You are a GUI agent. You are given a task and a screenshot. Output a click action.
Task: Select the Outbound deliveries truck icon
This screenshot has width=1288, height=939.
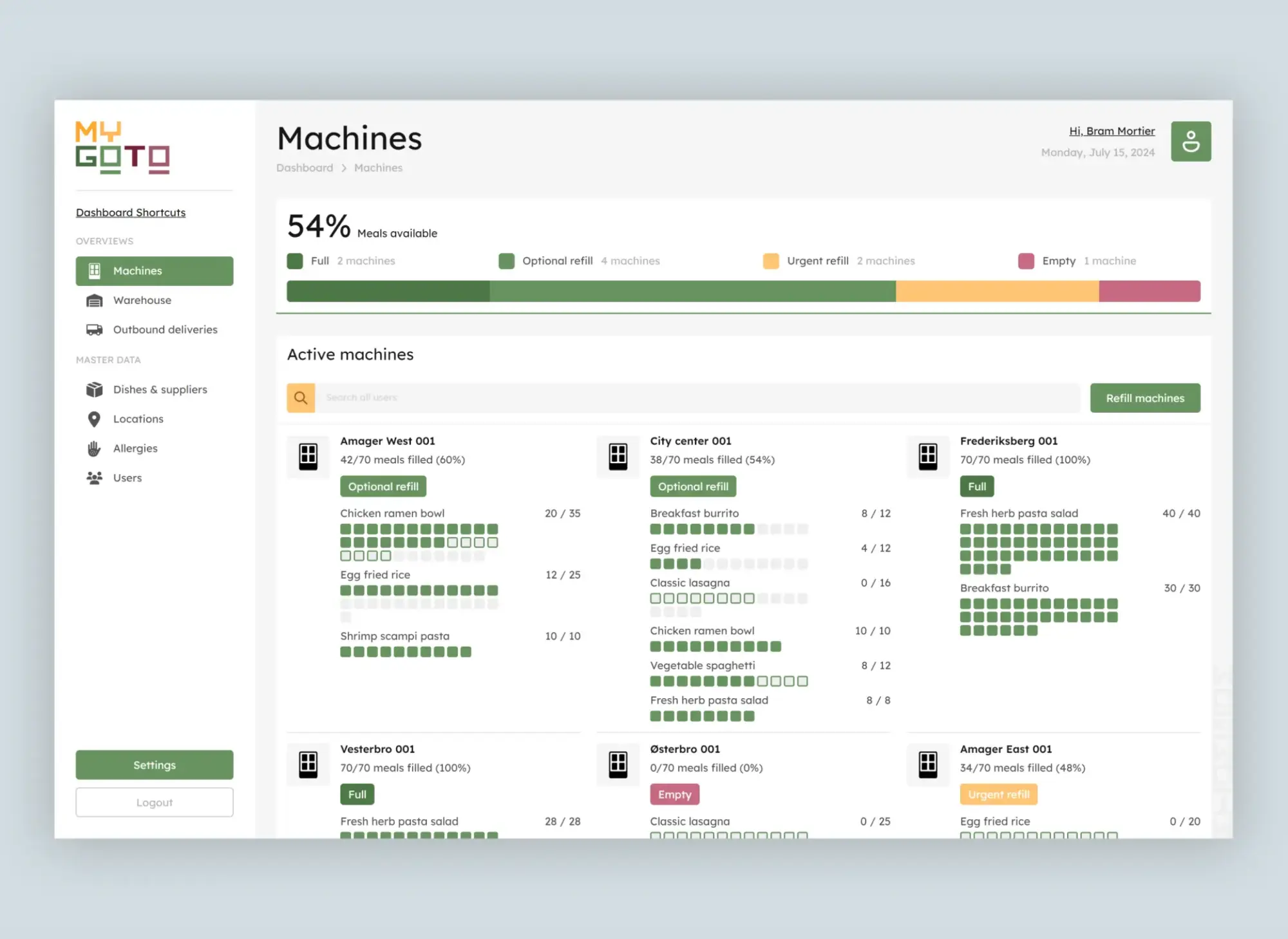tap(94, 329)
